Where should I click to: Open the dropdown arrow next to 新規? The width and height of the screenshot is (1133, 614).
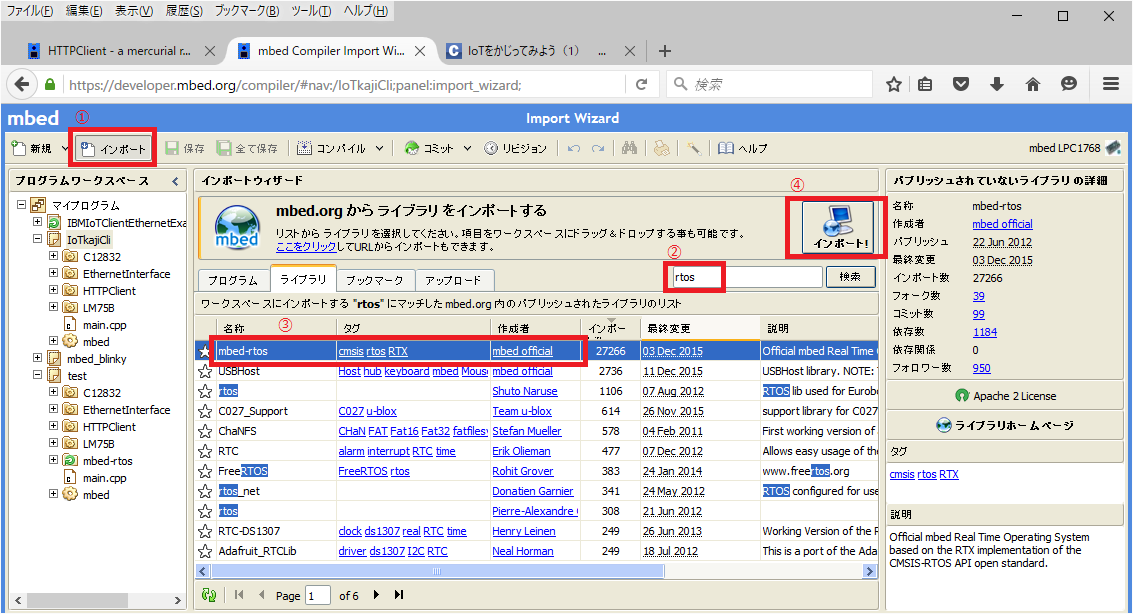(64, 149)
